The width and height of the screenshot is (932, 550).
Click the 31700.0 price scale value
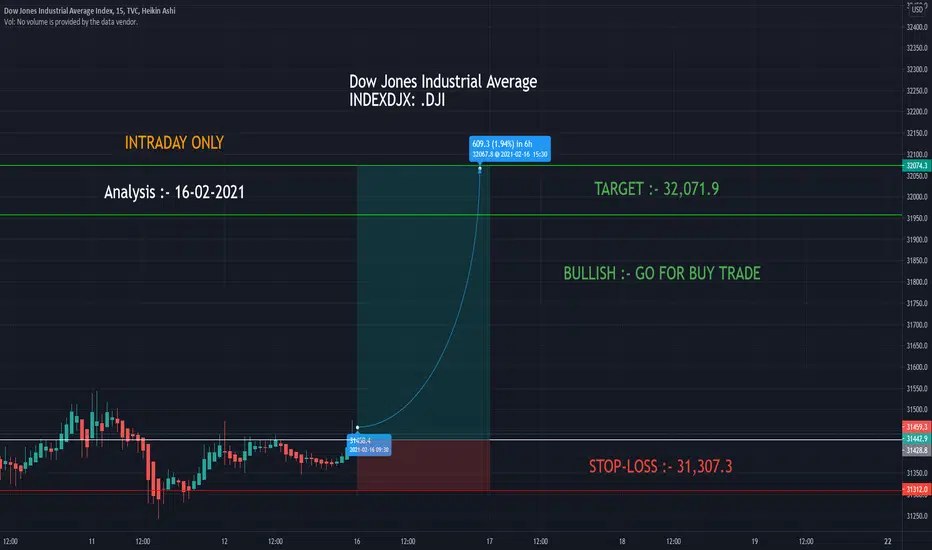click(x=917, y=325)
